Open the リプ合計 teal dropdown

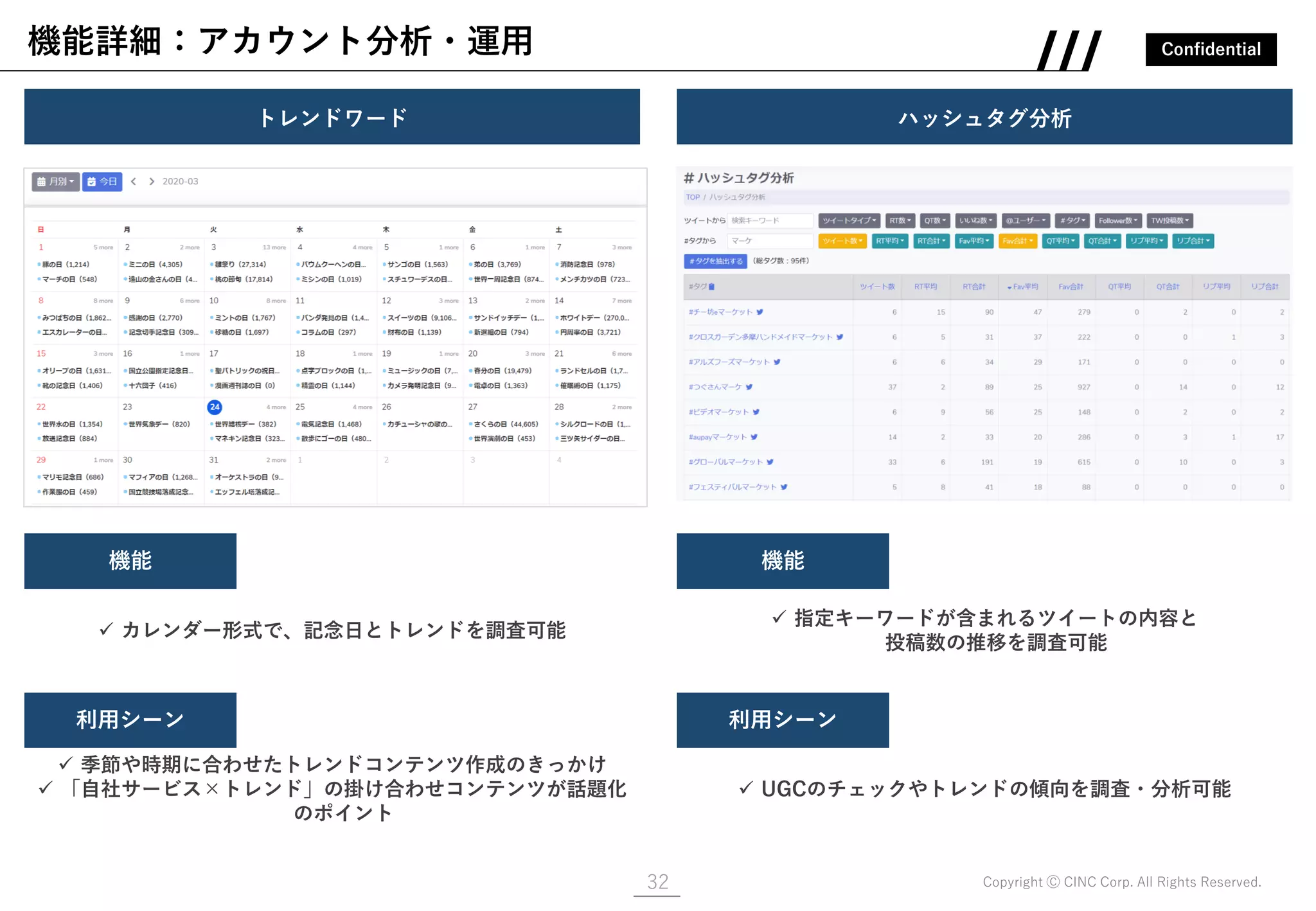point(1193,241)
